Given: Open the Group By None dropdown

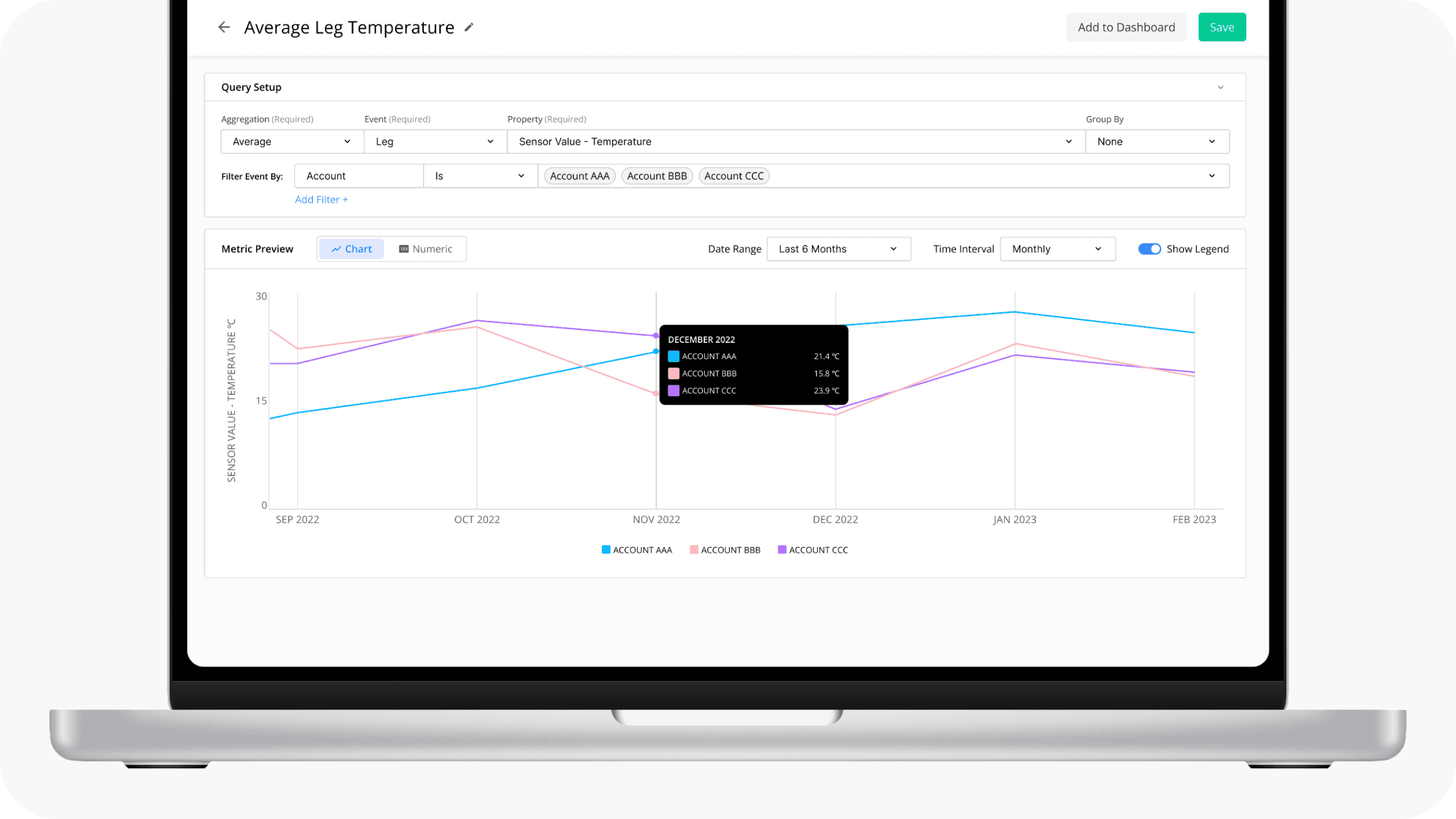Looking at the screenshot, I should click(x=1156, y=141).
